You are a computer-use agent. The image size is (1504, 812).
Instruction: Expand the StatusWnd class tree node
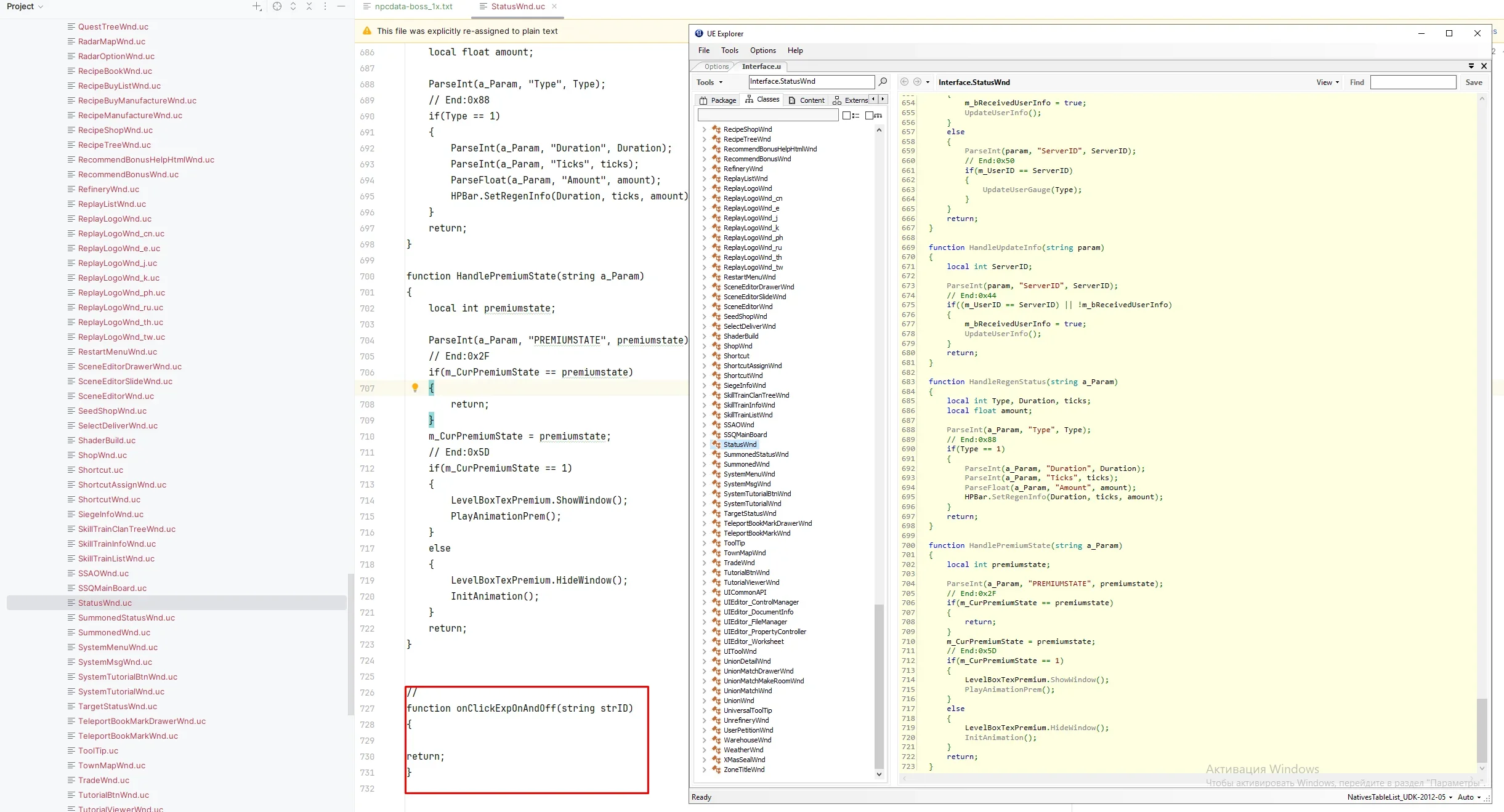tap(704, 444)
